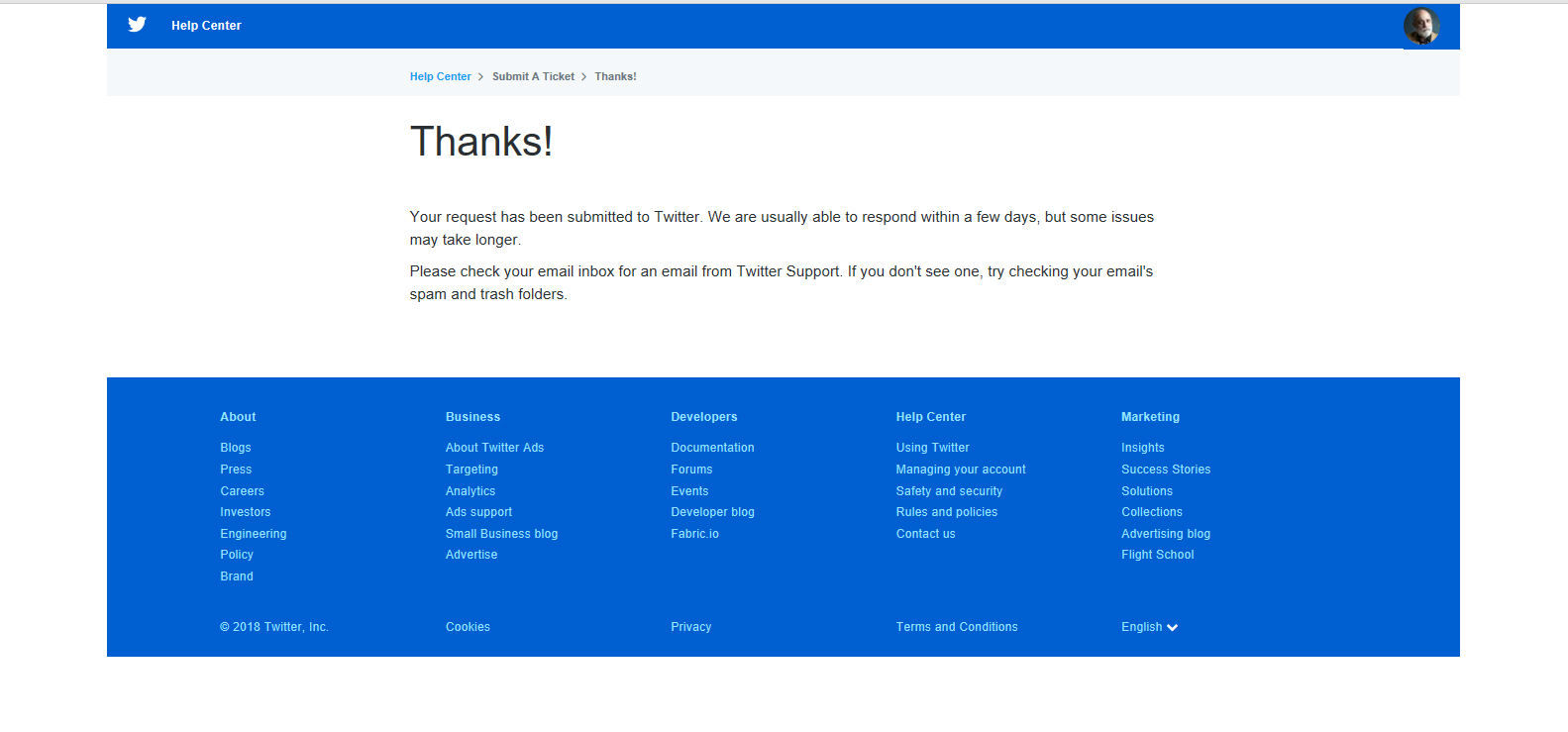This screenshot has width=1568, height=732.
Task: Open Using Twitter link
Action: [x=932, y=448]
